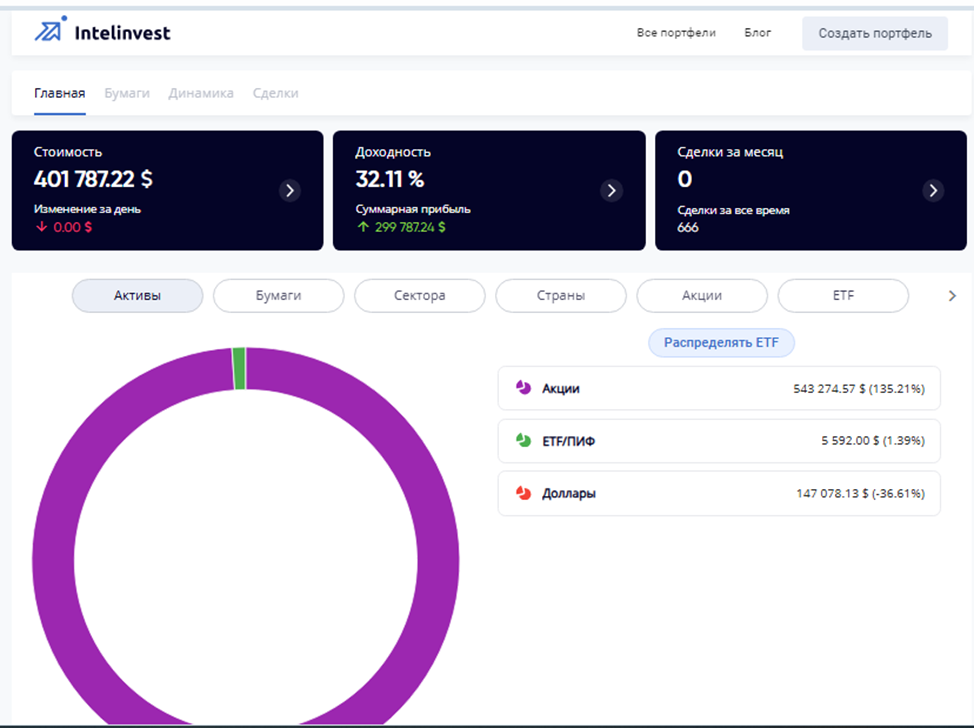Click the Intelinvest logo icon
Image resolution: width=974 pixels, height=728 pixels.
pos(49,31)
